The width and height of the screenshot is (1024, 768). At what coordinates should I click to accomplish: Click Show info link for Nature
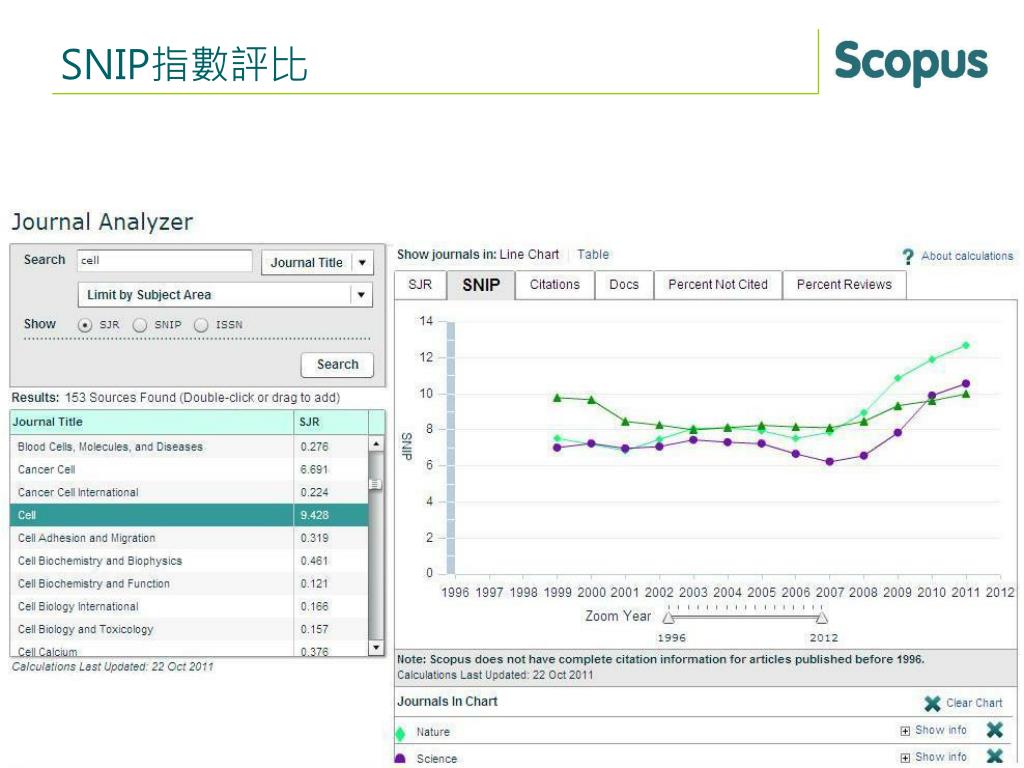click(940, 730)
